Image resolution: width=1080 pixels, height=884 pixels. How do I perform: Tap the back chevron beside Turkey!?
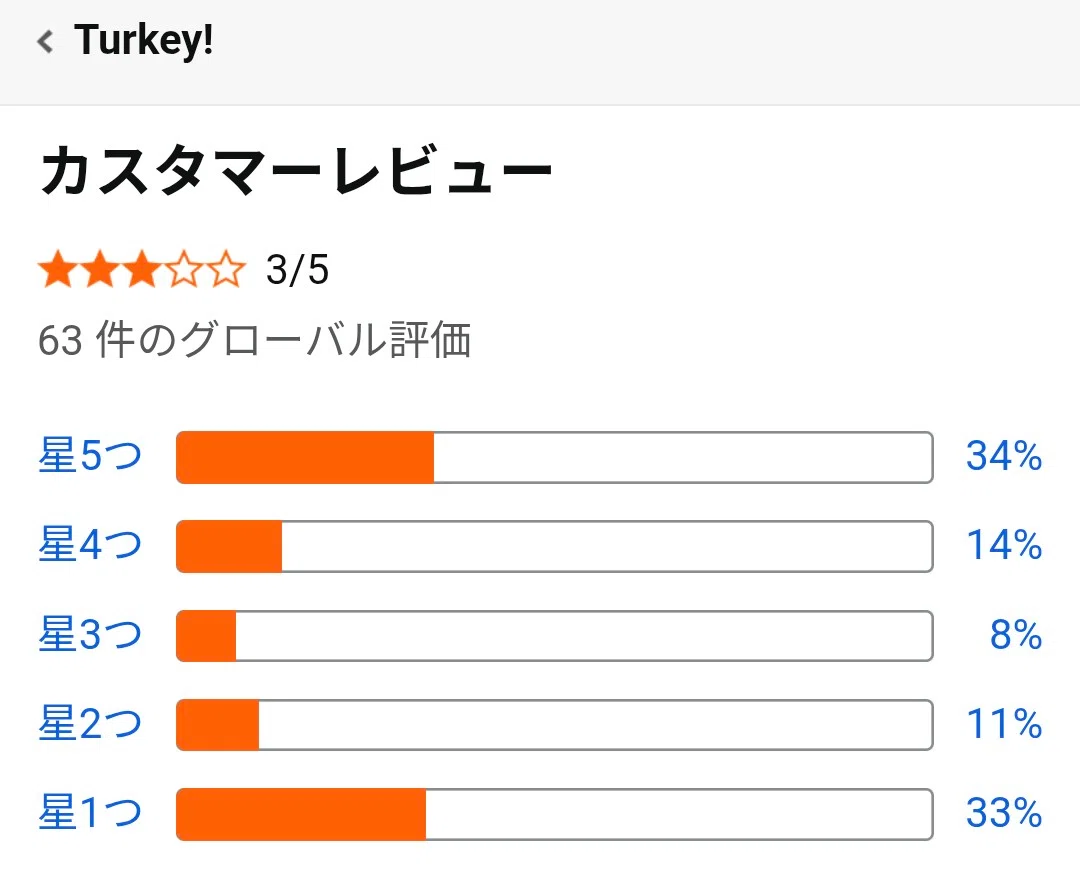click(x=45, y=42)
